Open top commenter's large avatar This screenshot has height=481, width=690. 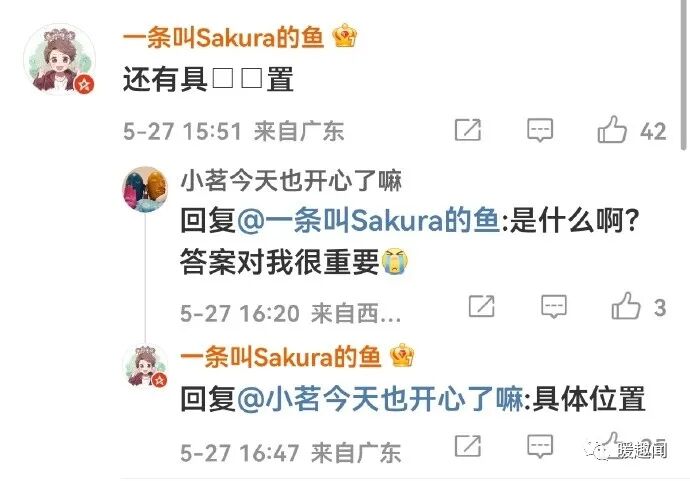point(59,59)
